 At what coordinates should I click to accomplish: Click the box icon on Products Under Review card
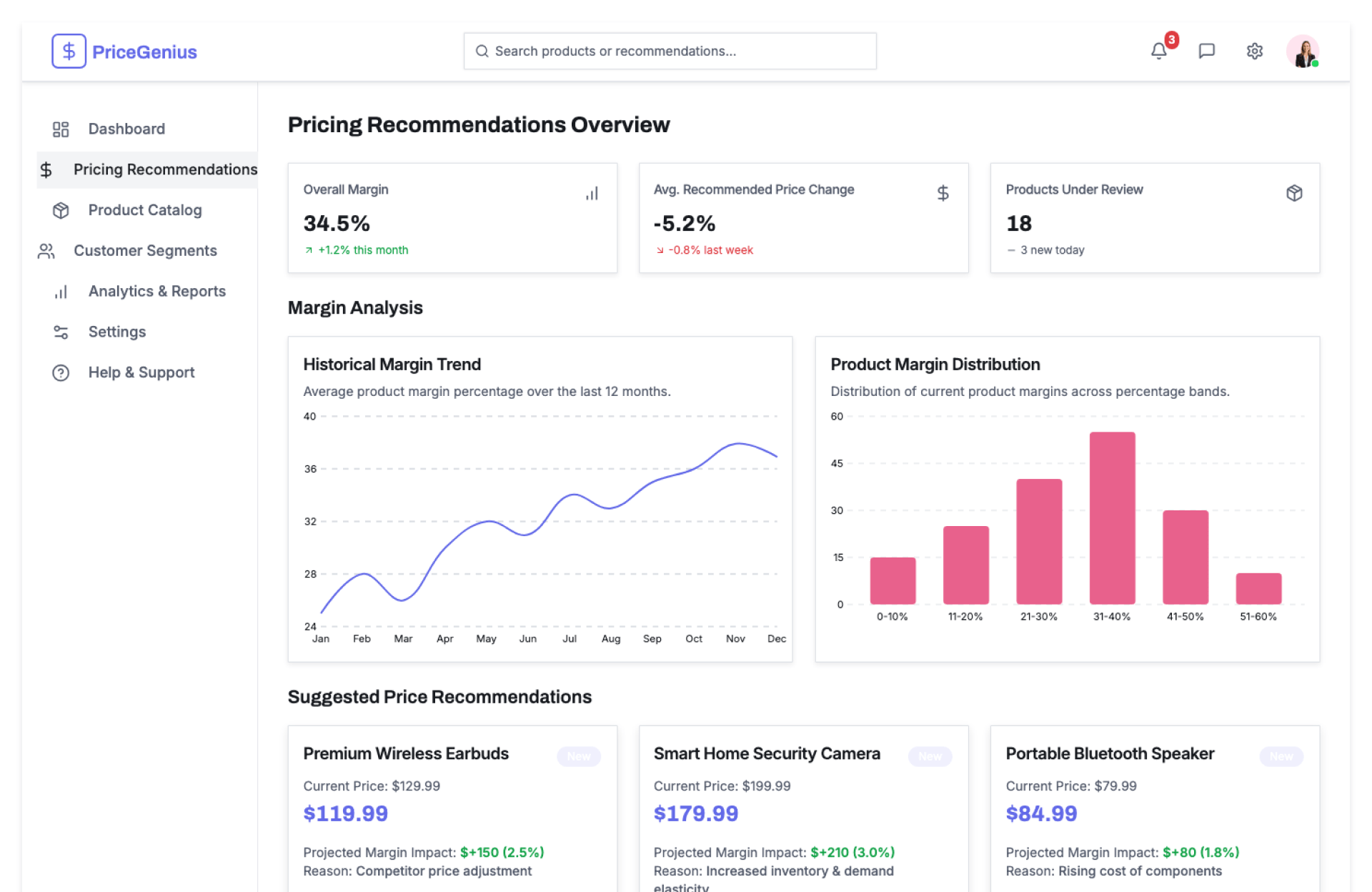tap(1293, 193)
